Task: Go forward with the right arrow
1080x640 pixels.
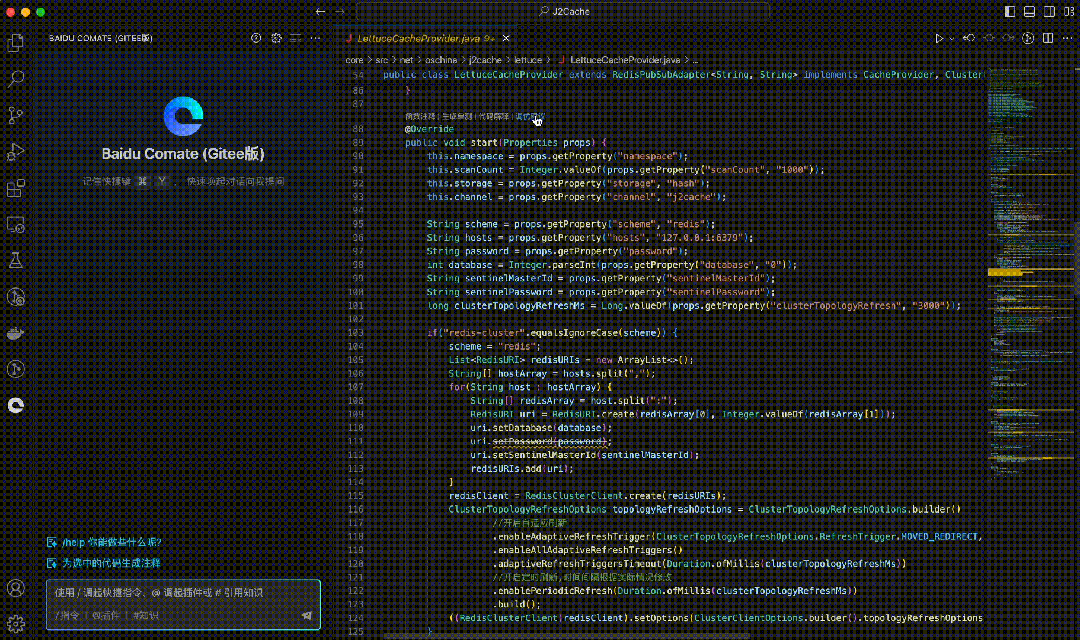Action: pos(340,12)
